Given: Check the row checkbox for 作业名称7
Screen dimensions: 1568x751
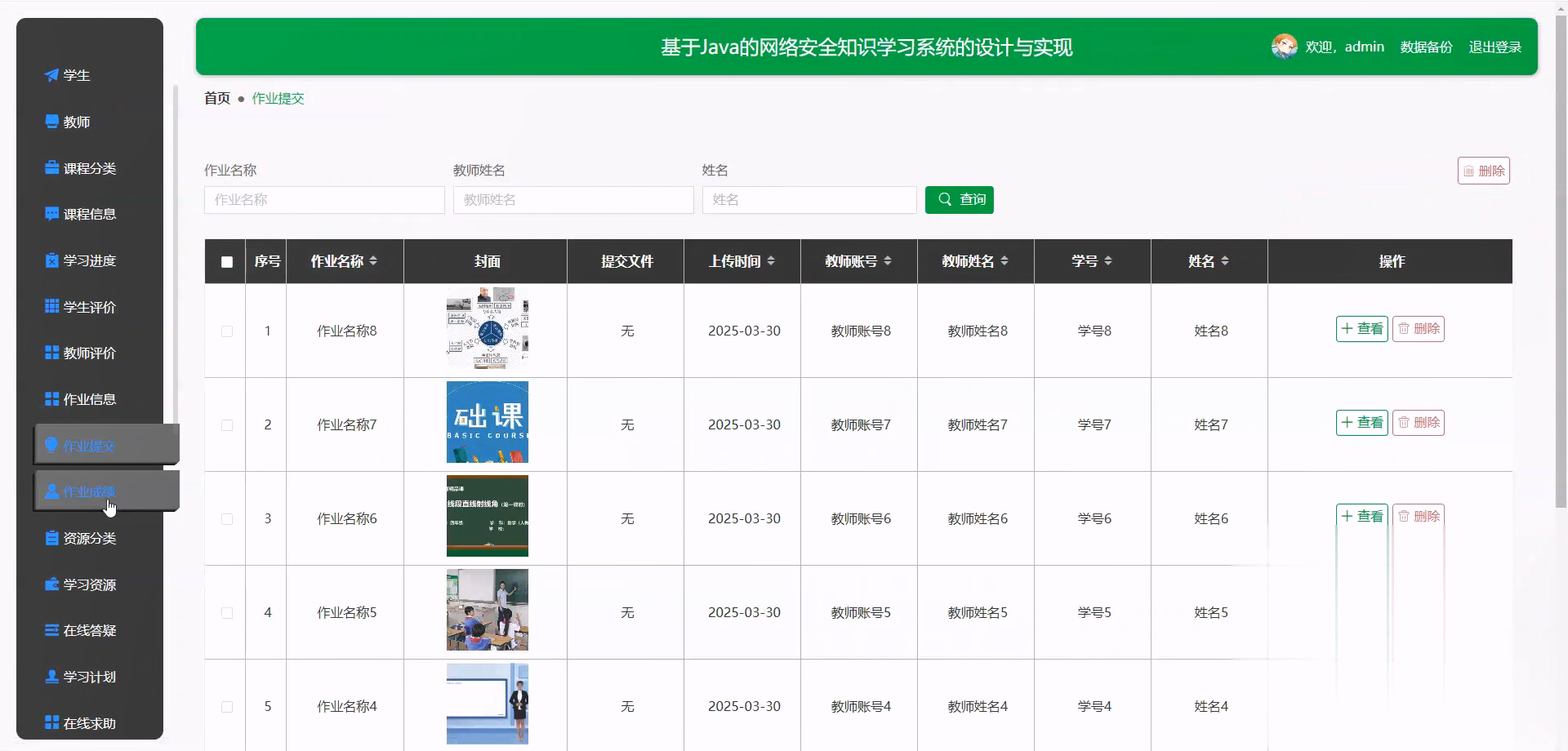Looking at the screenshot, I should coord(227,425).
